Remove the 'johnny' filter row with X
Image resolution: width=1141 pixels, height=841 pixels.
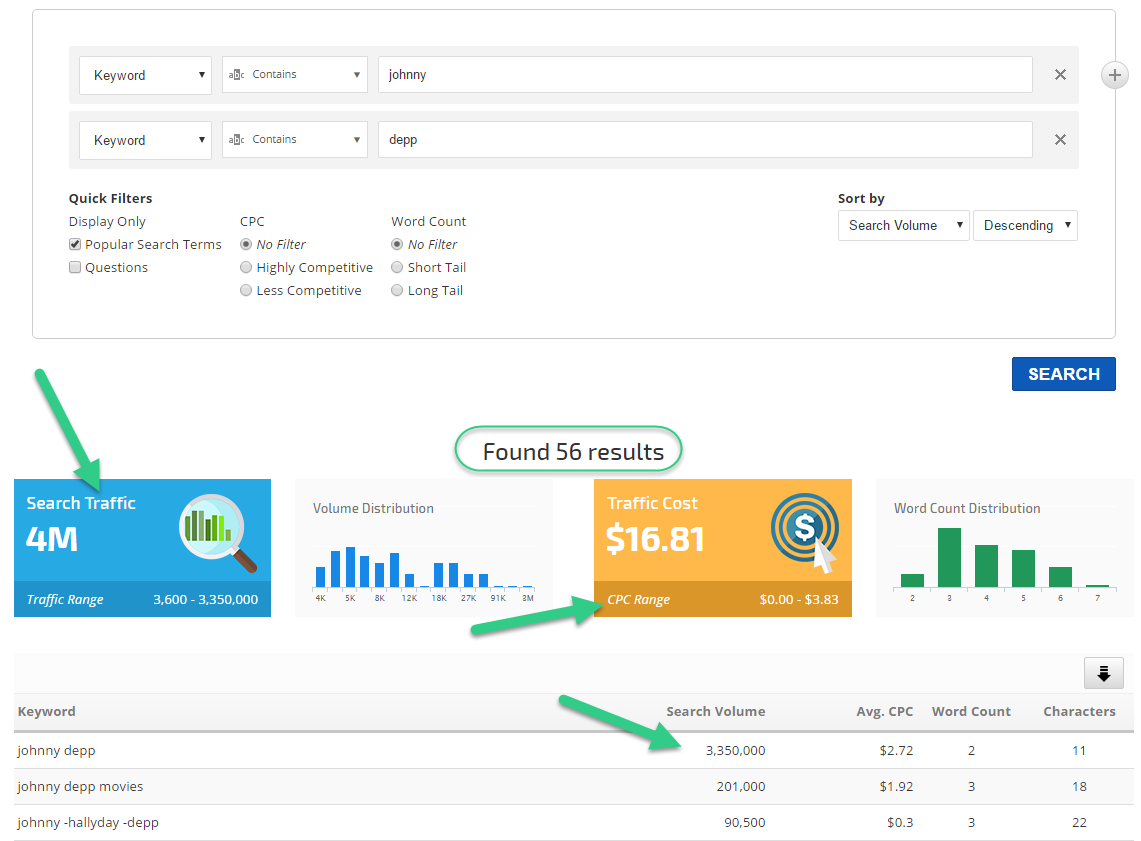[x=1060, y=75]
